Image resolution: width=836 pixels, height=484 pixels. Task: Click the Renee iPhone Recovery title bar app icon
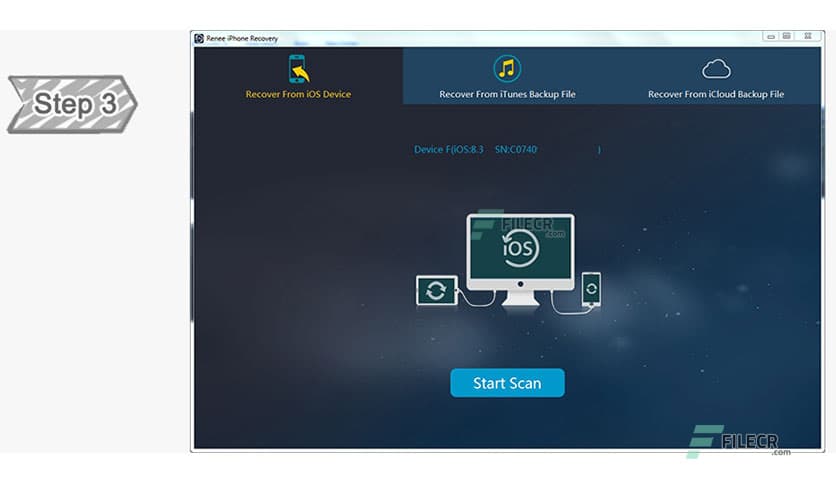point(199,38)
